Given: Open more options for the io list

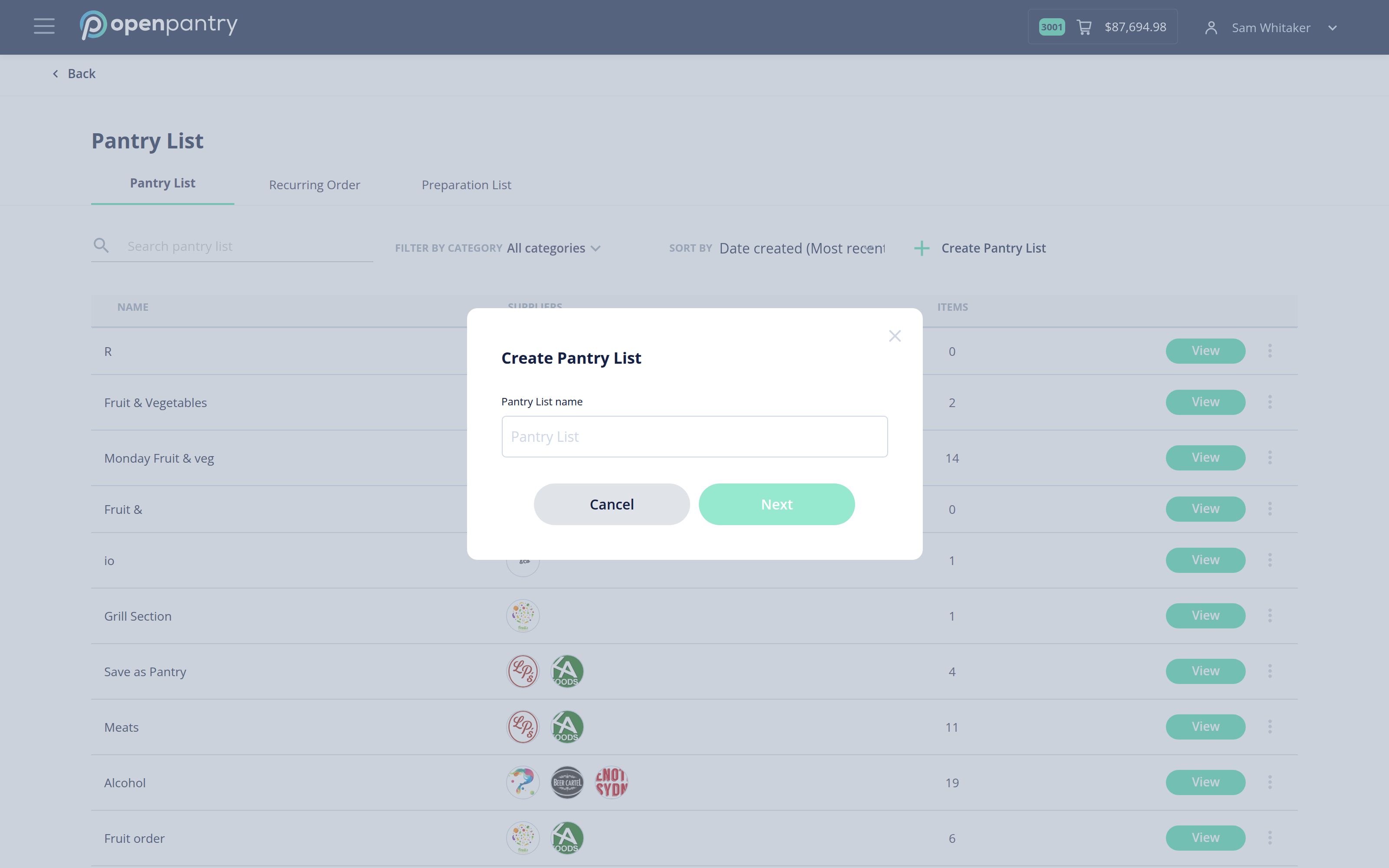Looking at the screenshot, I should tap(1270, 560).
